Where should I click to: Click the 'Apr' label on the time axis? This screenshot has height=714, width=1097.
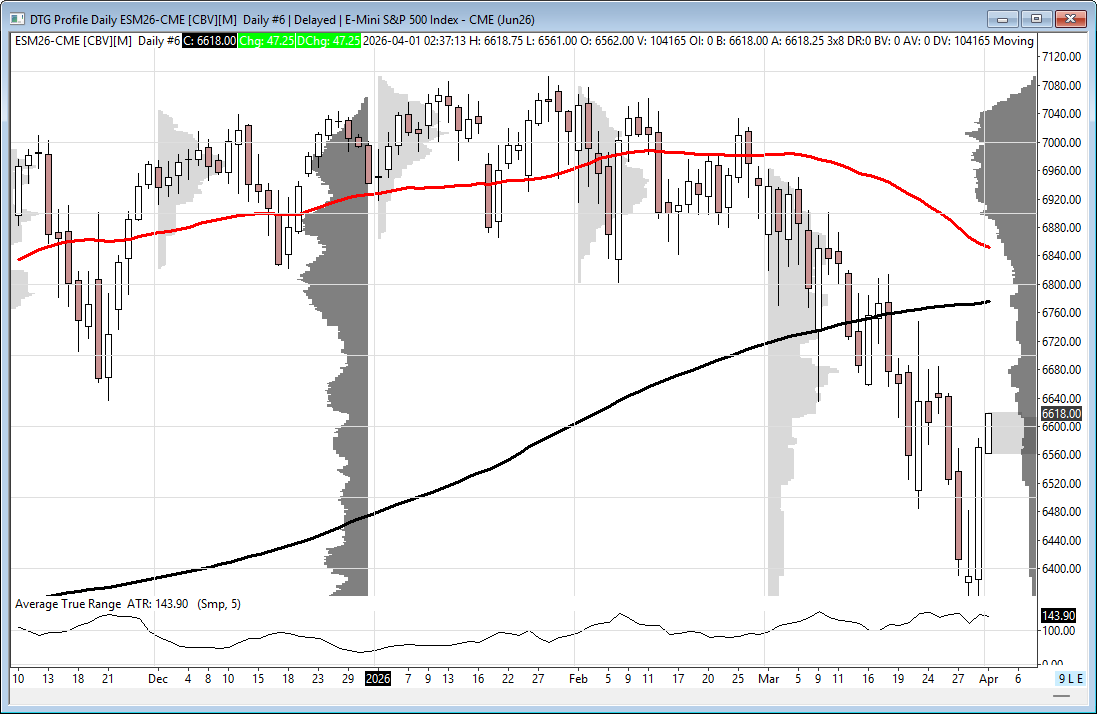[988, 678]
